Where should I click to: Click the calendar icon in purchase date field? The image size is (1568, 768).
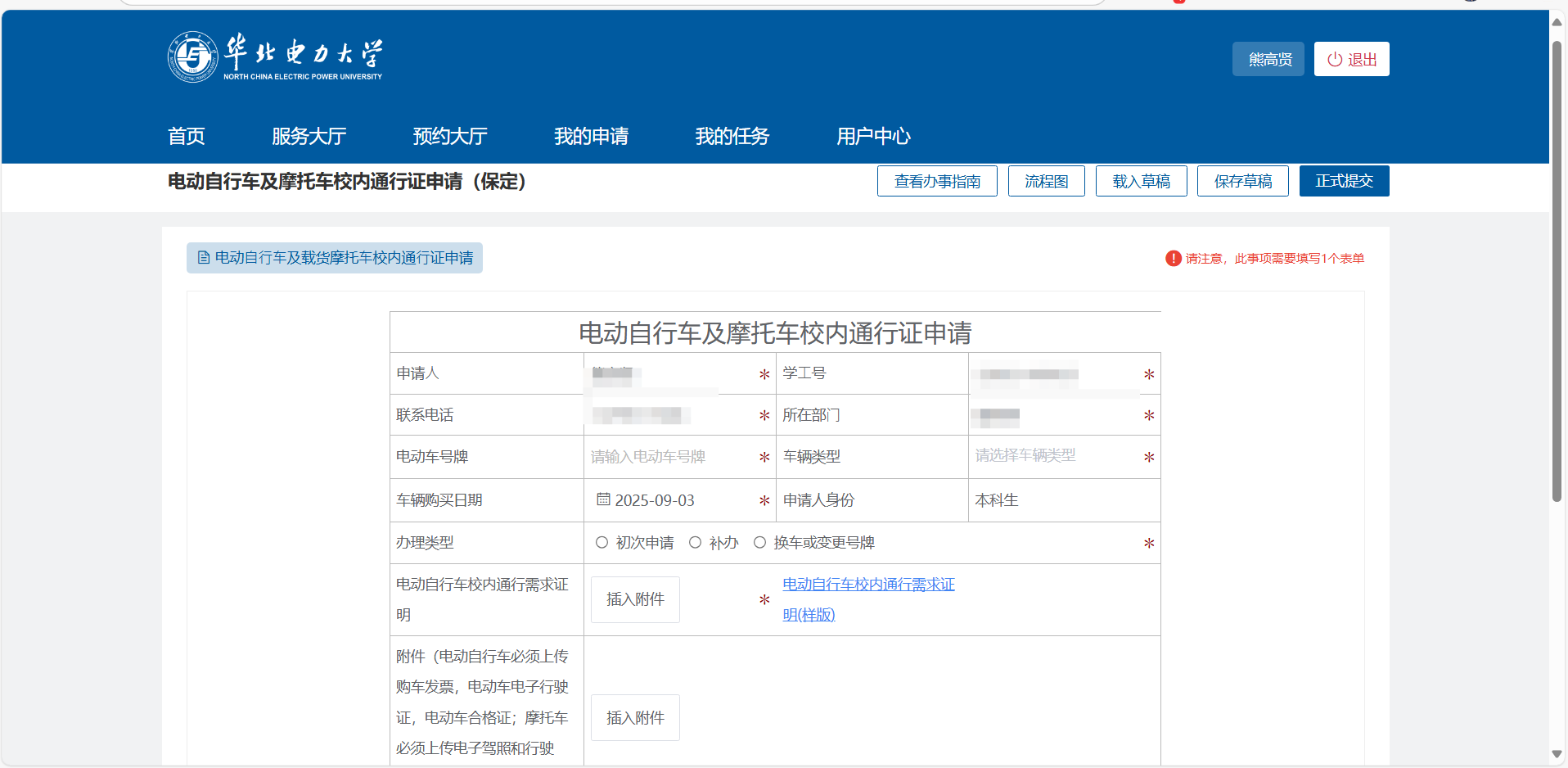pyautogui.click(x=603, y=499)
